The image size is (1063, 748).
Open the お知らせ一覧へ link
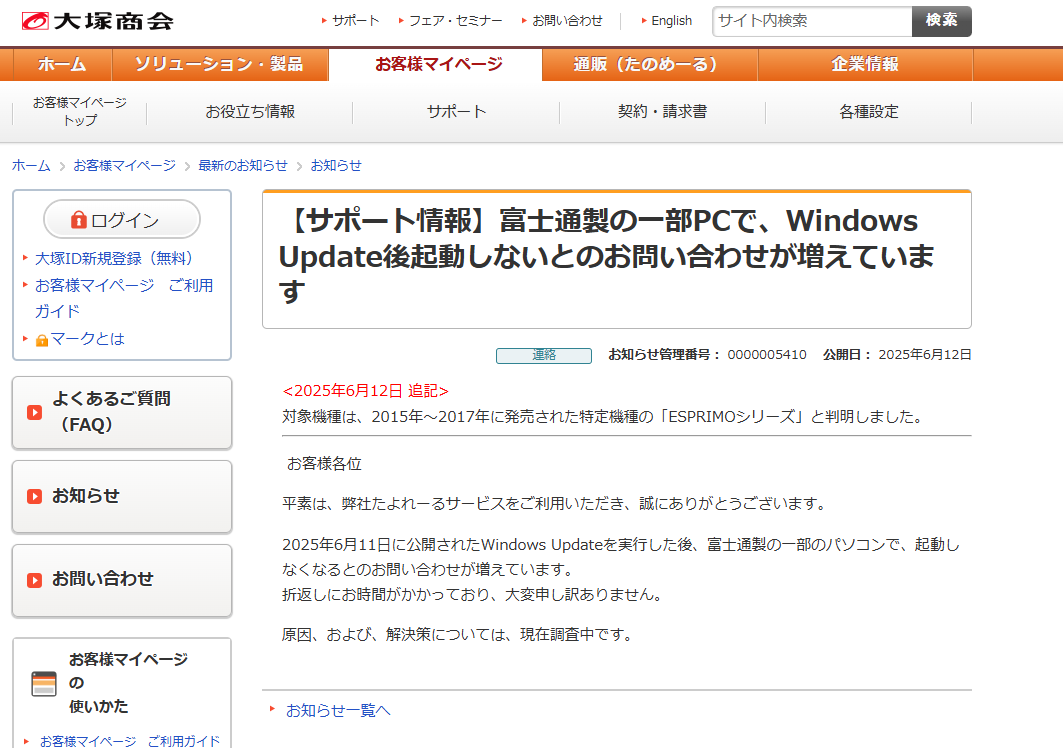click(338, 711)
